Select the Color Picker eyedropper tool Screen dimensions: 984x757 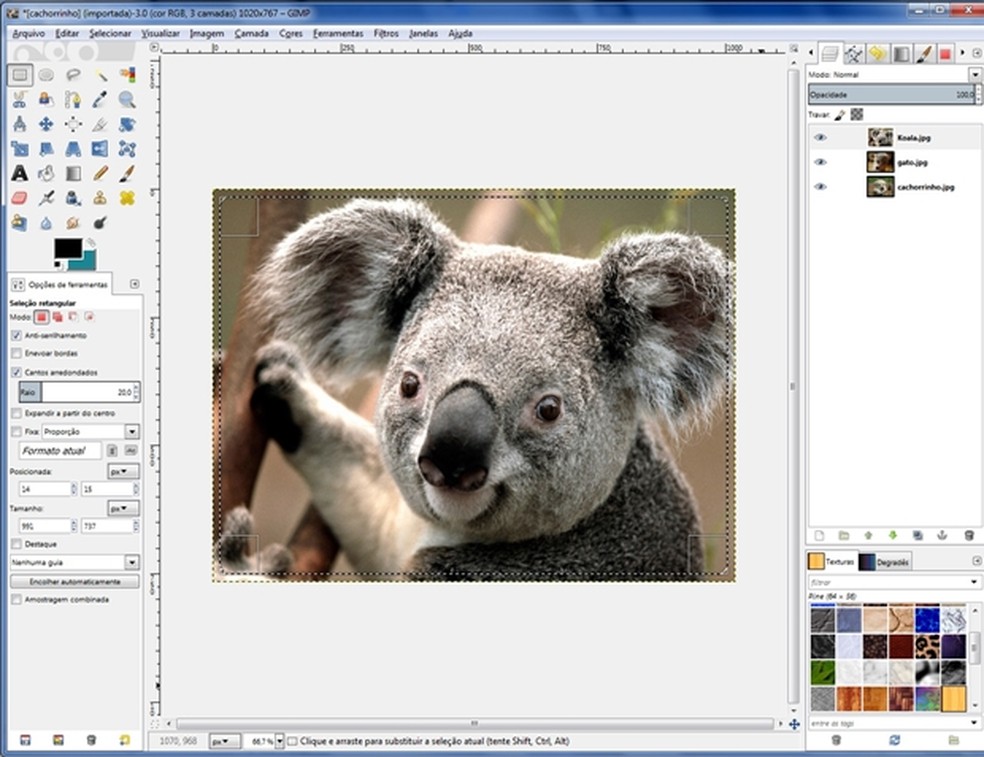(100, 99)
